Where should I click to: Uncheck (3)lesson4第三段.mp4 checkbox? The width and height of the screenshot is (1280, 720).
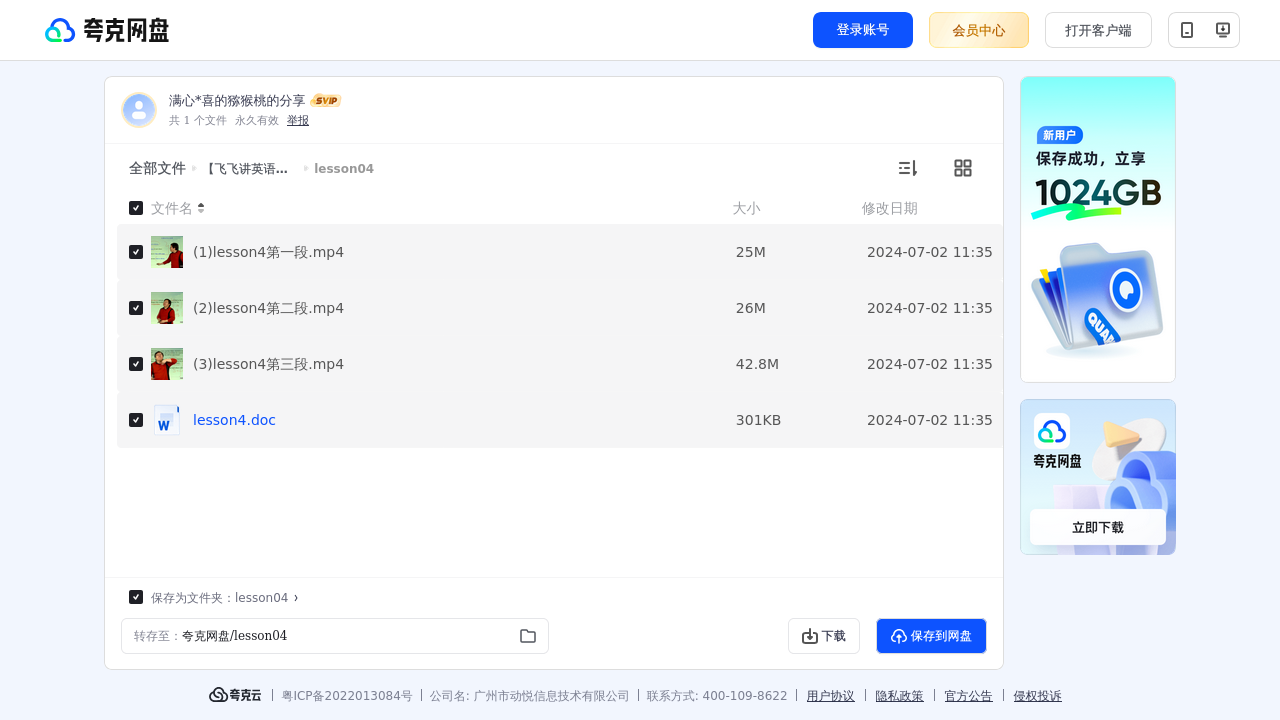136,364
